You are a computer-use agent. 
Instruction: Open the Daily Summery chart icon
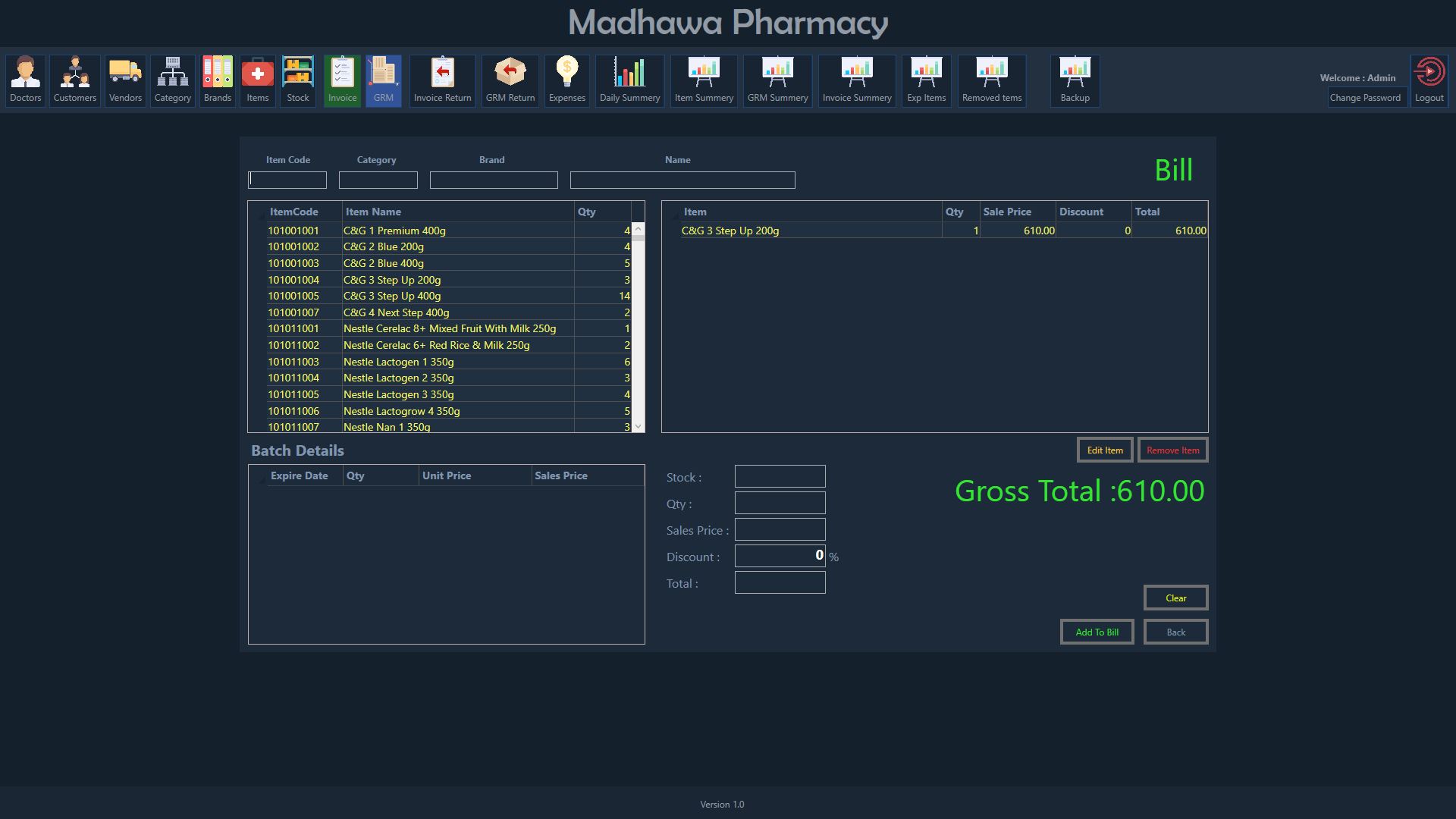tap(630, 80)
